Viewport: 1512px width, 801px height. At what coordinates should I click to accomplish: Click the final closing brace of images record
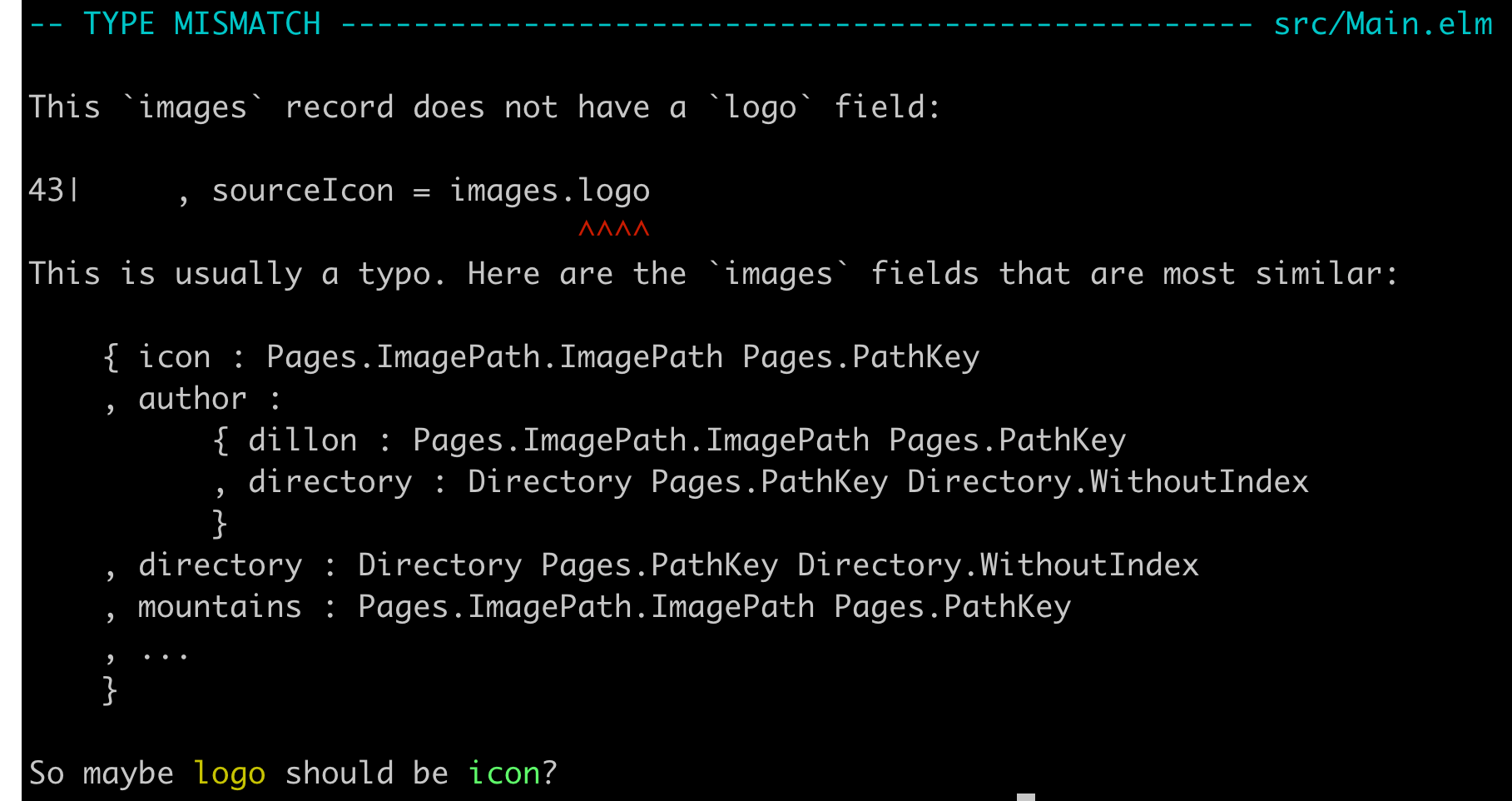coord(110,690)
